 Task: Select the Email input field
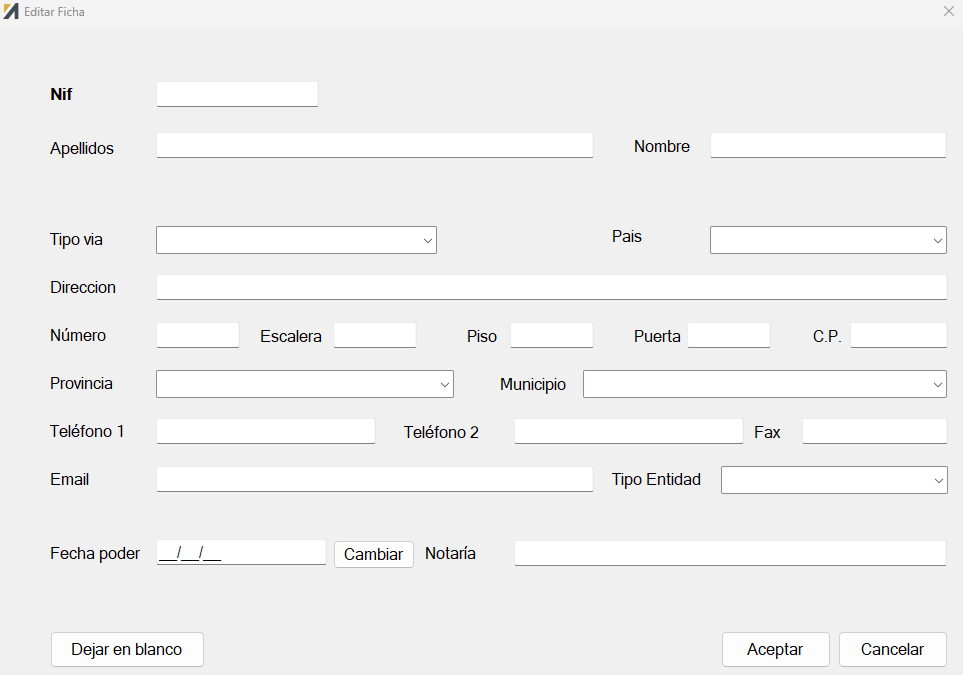(375, 479)
